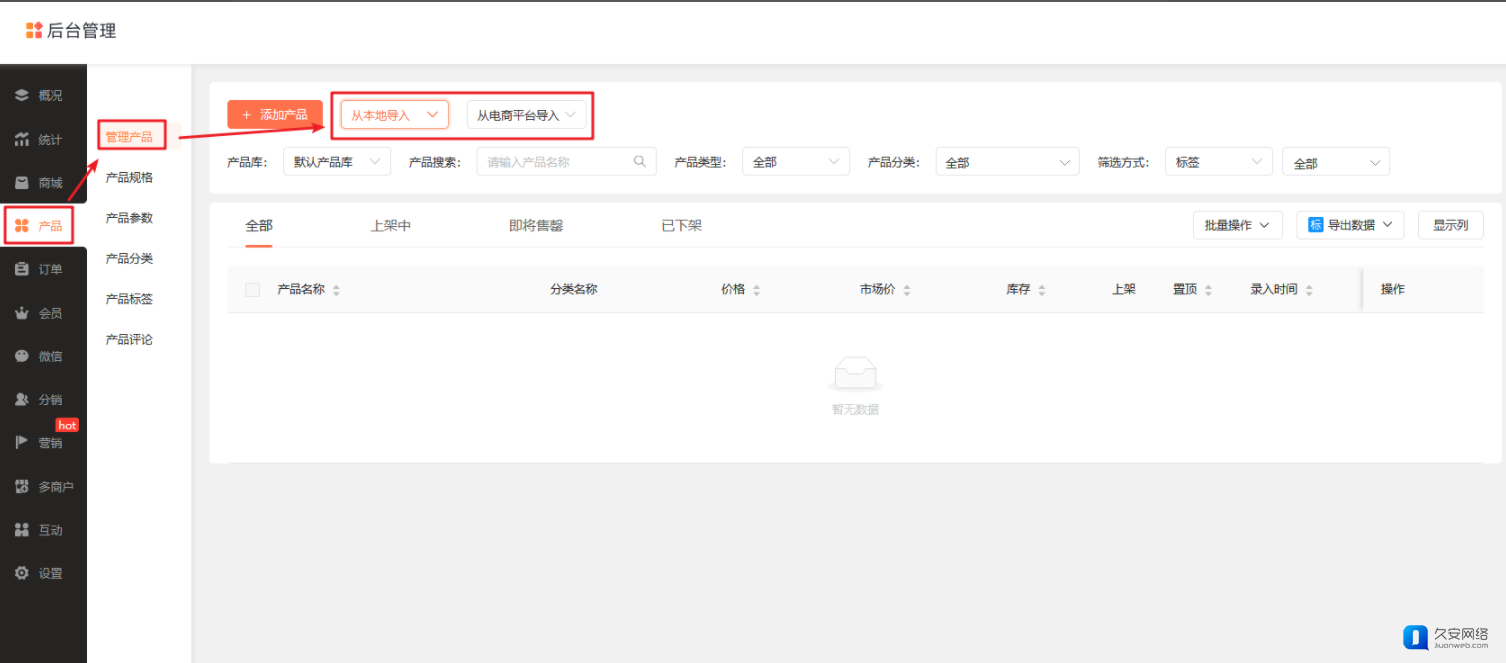The image size is (1506, 663).
Task: Sort by 价格 using its sort arrows
Action: (x=756, y=290)
